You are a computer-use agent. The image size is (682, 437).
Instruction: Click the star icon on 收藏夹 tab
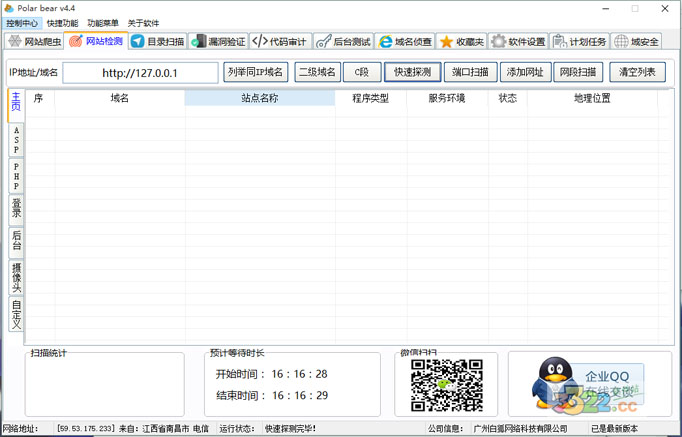pos(446,42)
